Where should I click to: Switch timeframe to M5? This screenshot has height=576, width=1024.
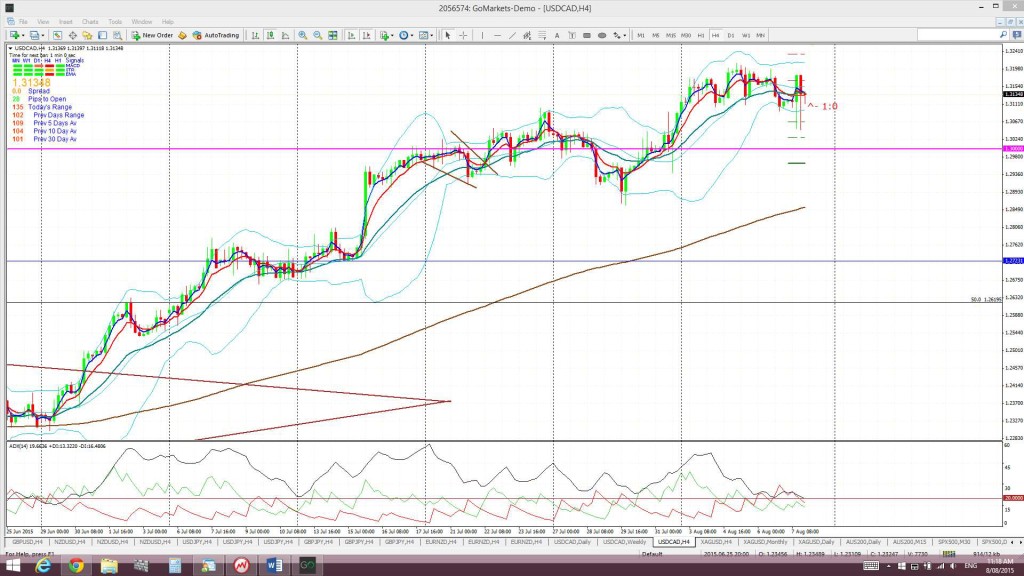click(656, 35)
